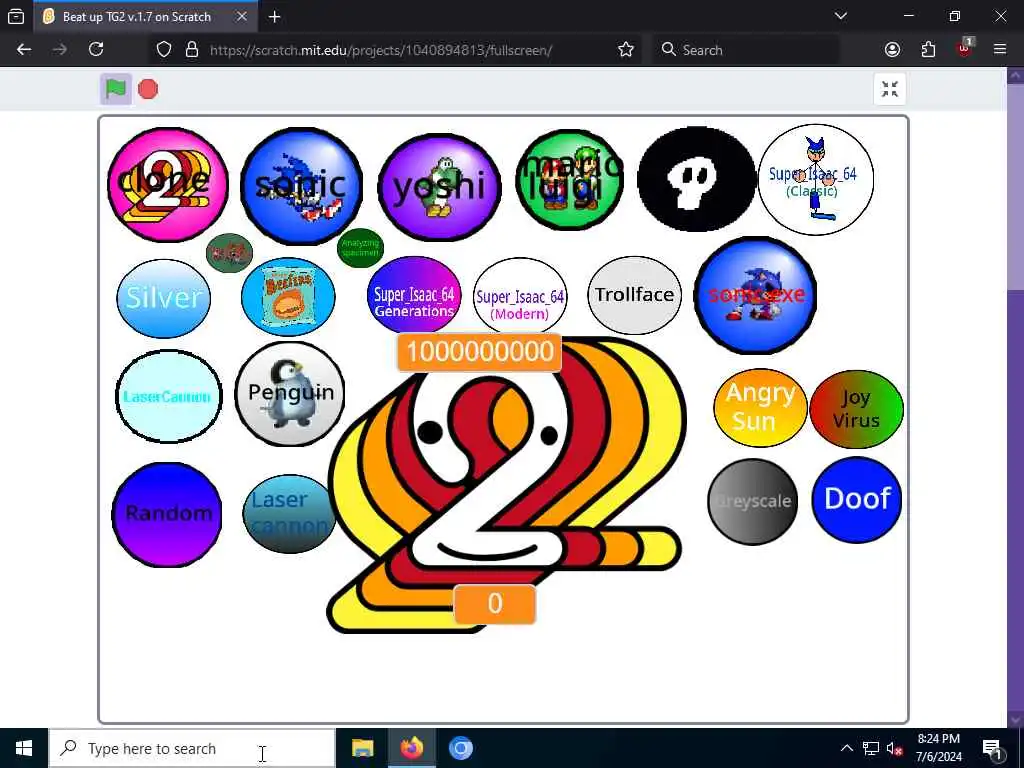
Task: Select the sonic.exe bubble with red text
Action: point(756,295)
